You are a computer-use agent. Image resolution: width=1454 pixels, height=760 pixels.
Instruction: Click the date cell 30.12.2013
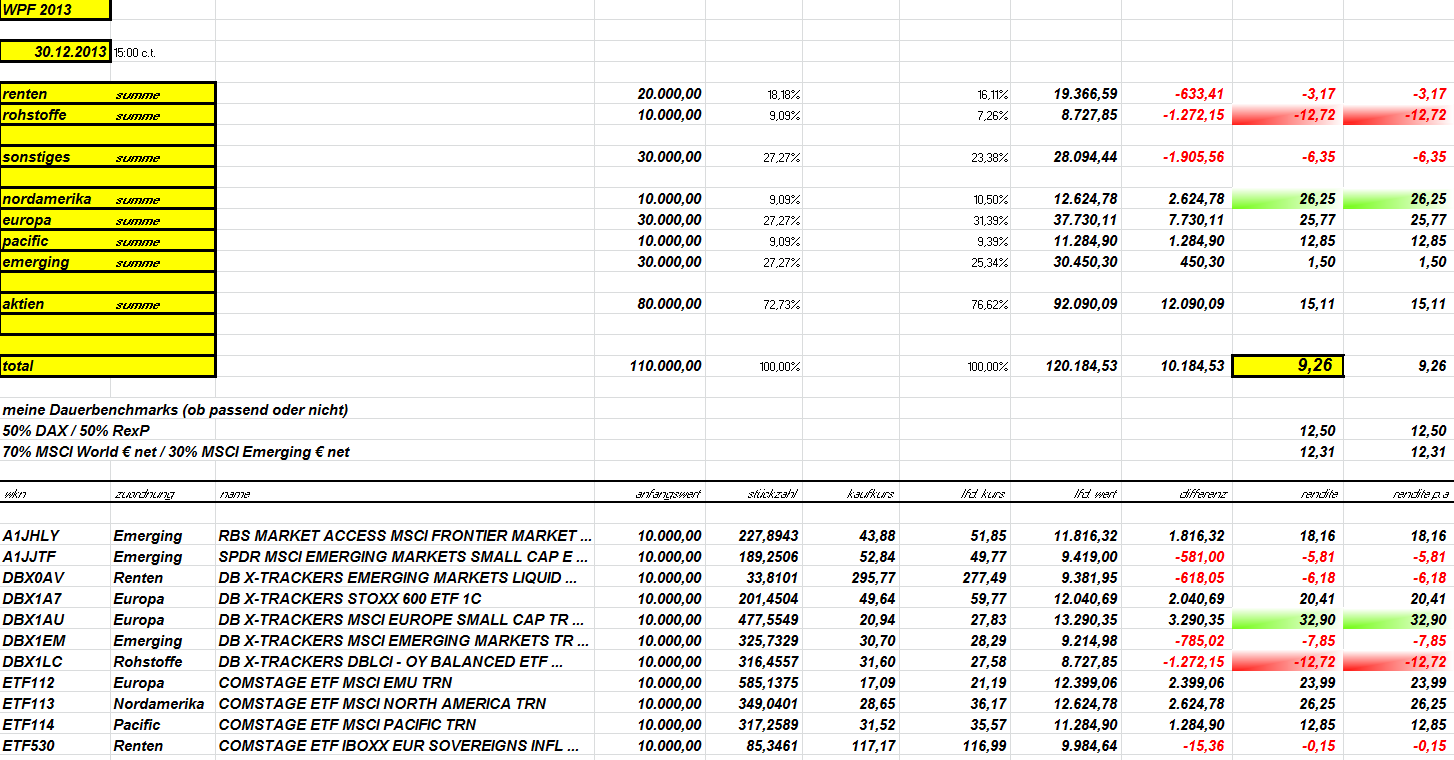tap(55, 51)
